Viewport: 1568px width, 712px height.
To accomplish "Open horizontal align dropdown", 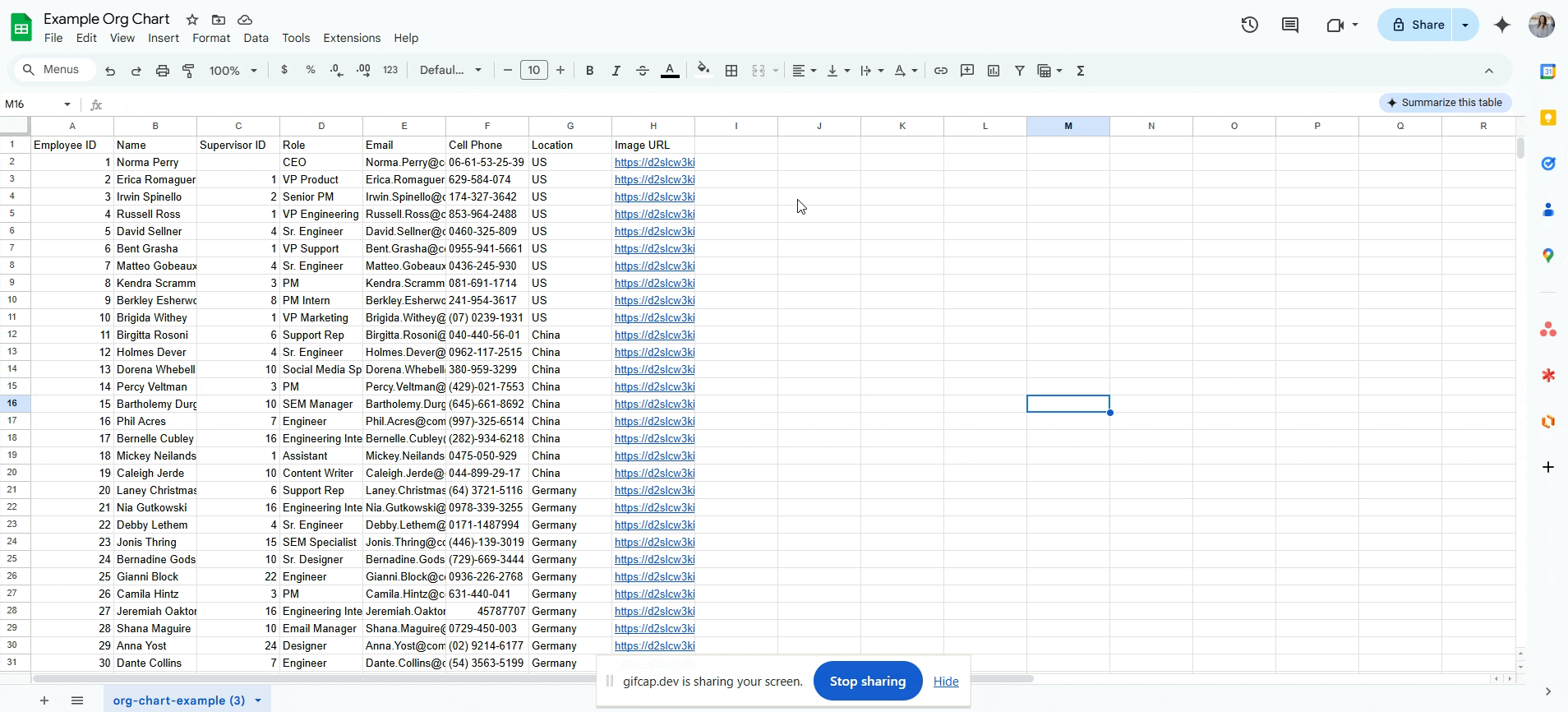I will (804, 71).
